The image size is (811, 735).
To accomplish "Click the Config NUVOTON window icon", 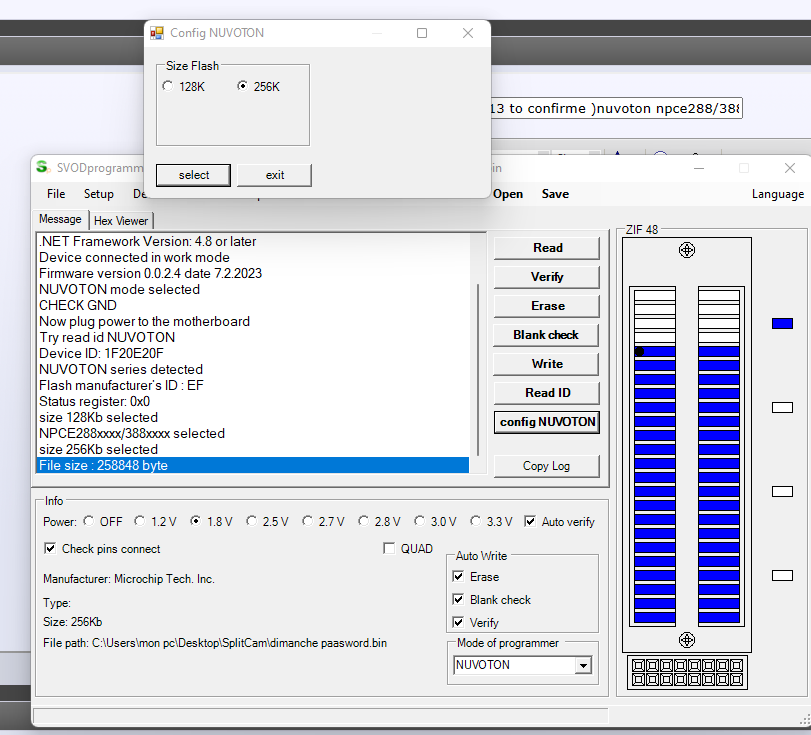I will coord(157,33).
